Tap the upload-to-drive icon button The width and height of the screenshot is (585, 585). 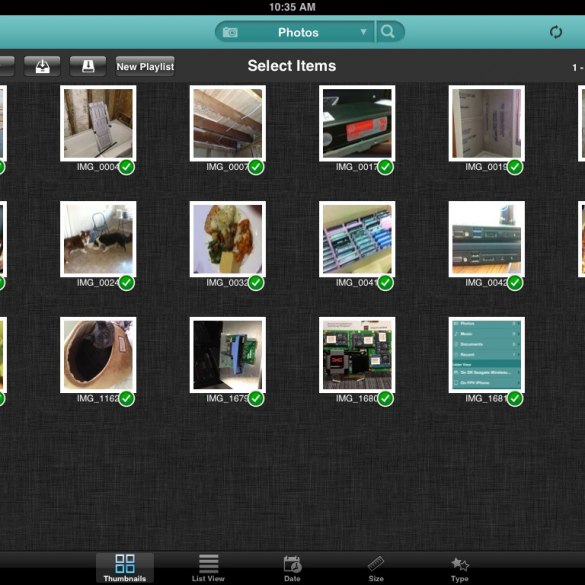tap(88, 66)
